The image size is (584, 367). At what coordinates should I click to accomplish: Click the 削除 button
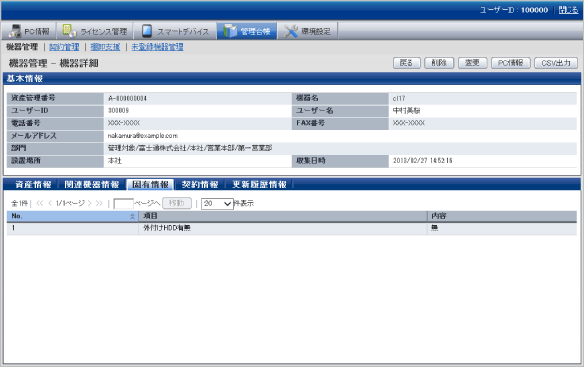pos(439,63)
